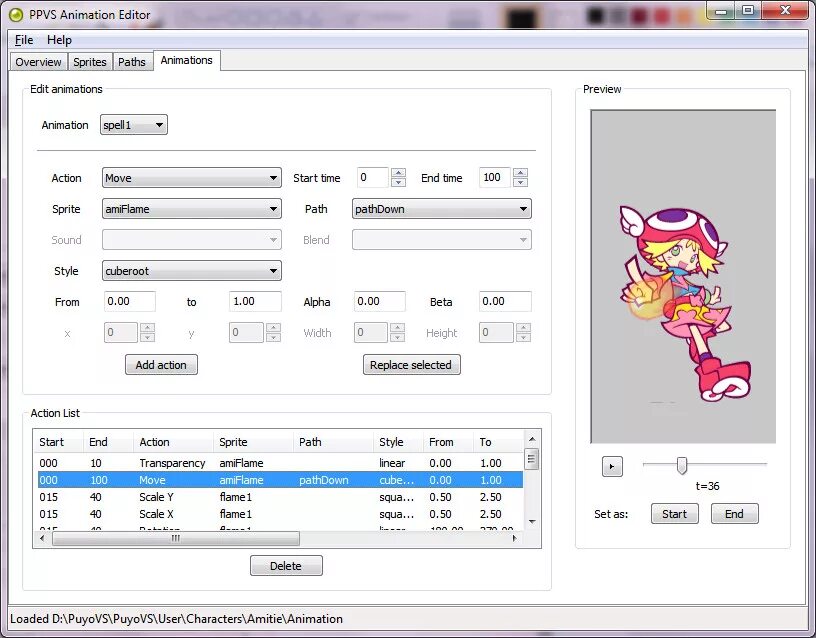Click the Style column header
This screenshot has width=816, height=638.
398,442
